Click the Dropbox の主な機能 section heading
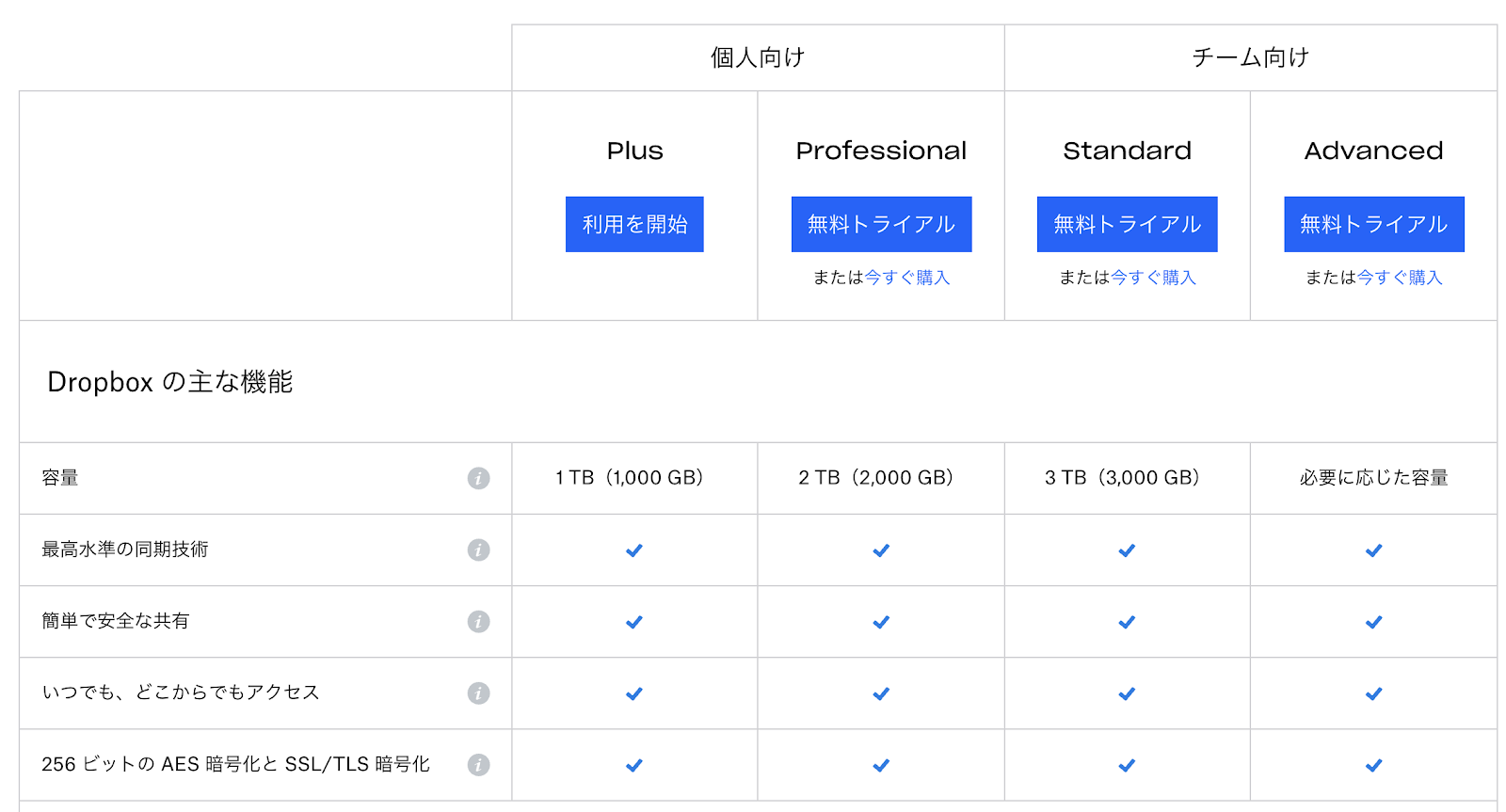The image size is (1506, 812). (170, 382)
